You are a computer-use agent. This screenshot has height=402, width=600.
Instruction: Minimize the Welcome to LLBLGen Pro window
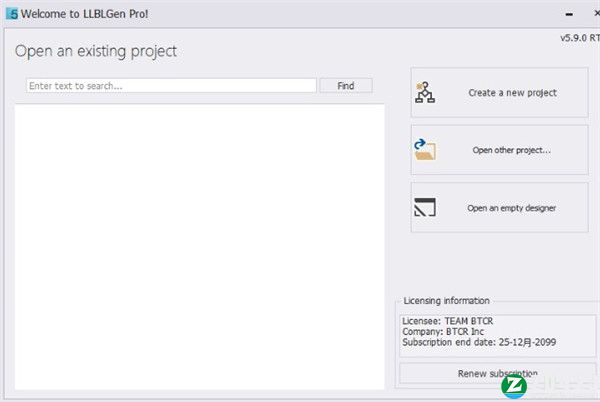(569, 14)
